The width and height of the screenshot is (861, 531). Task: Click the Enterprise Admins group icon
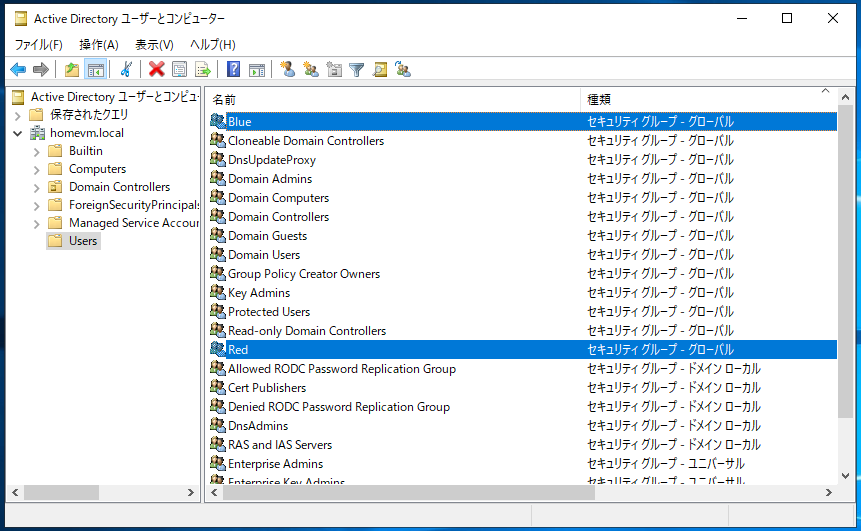click(218, 463)
